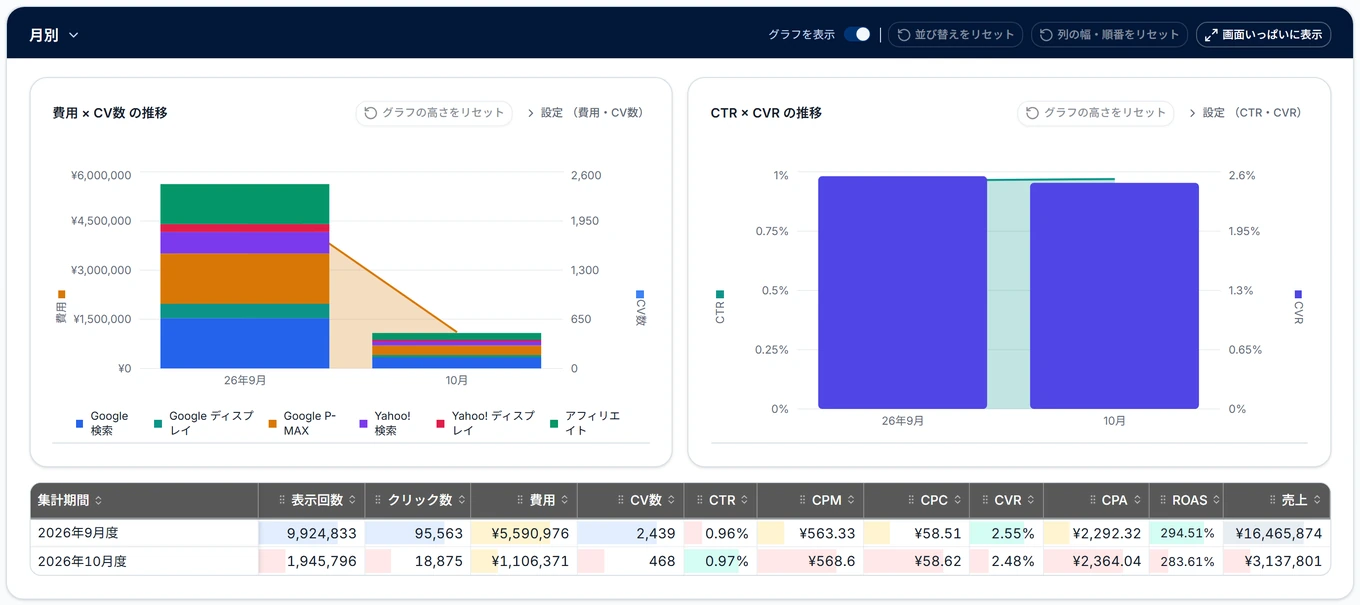Open the 月別 period dropdown
This screenshot has height=605, width=1360.
pos(54,35)
